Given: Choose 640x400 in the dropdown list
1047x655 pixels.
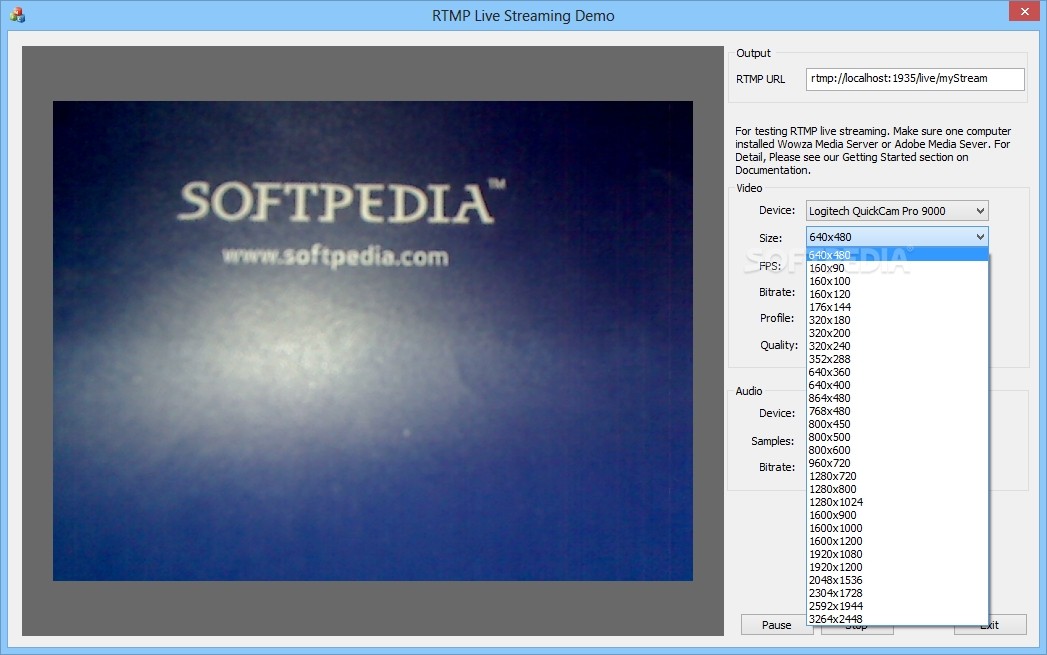Looking at the screenshot, I should 897,385.
